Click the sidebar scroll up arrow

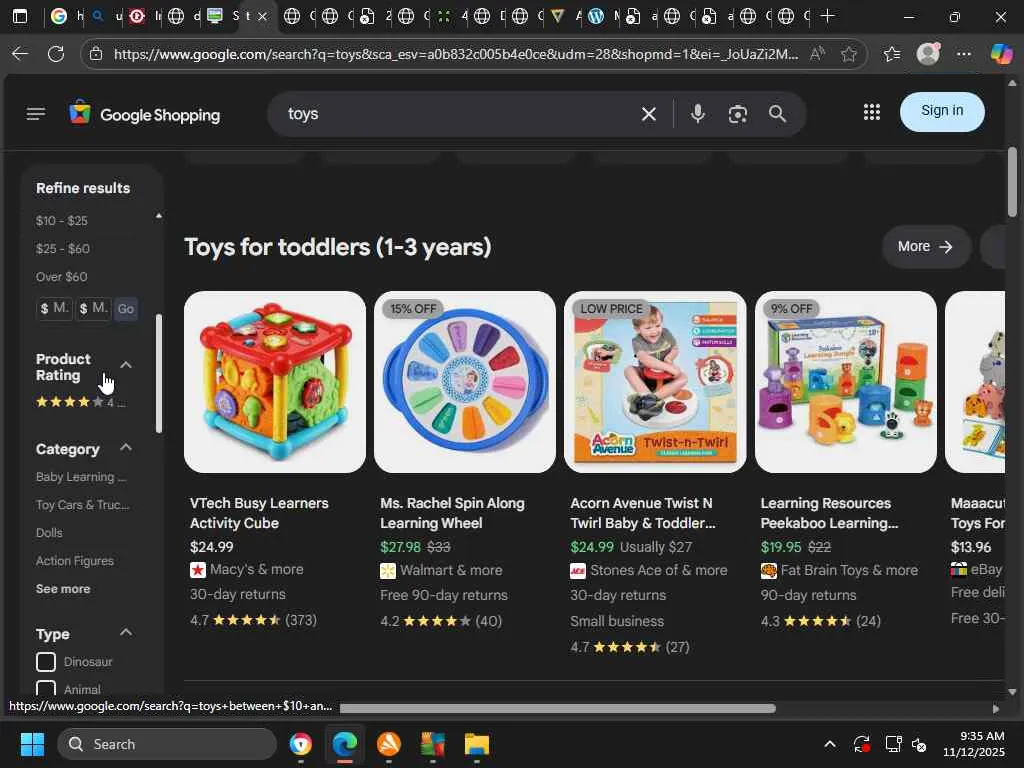(159, 216)
